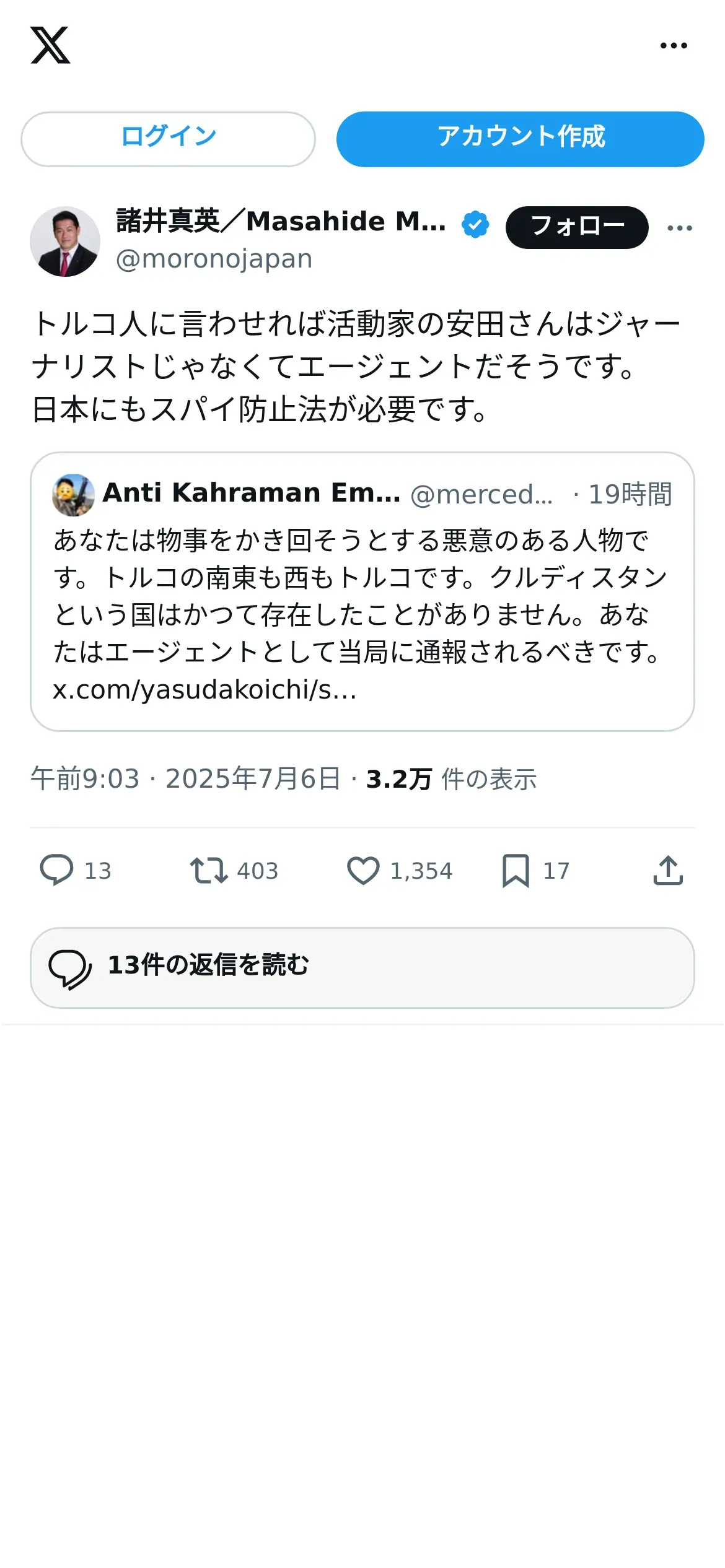The width and height of the screenshot is (725, 1568).
Task: Expand the post's more options menu
Action: point(680,228)
